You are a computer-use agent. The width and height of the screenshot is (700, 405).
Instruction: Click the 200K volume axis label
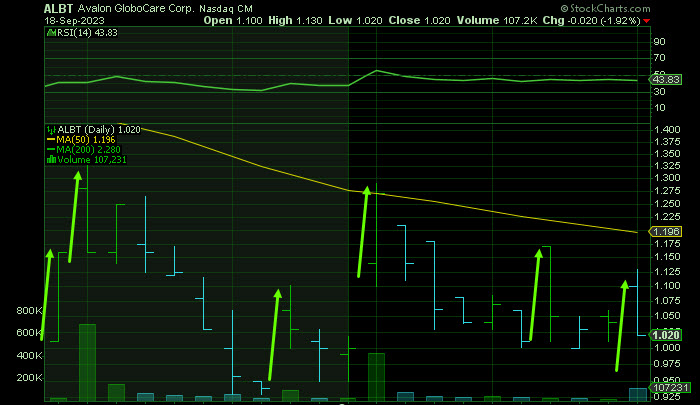tap(29, 377)
